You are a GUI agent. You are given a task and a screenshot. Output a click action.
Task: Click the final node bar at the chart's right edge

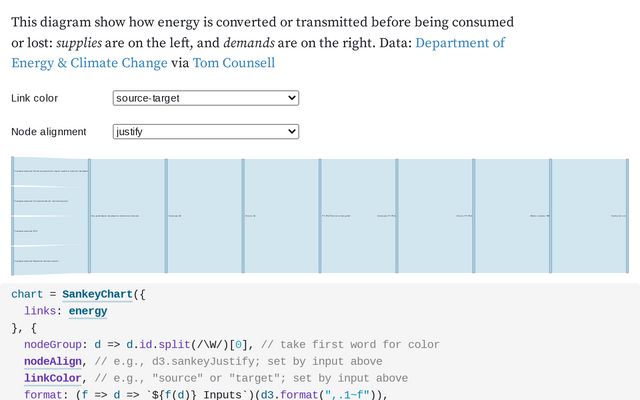tap(627, 216)
